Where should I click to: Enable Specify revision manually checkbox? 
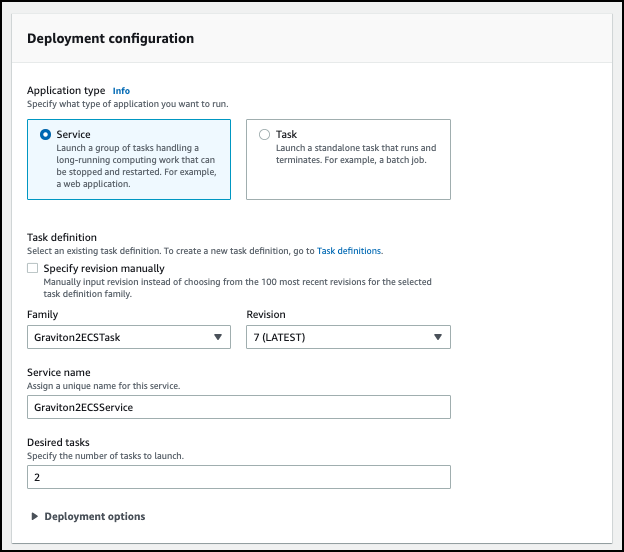(x=33, y=268)
